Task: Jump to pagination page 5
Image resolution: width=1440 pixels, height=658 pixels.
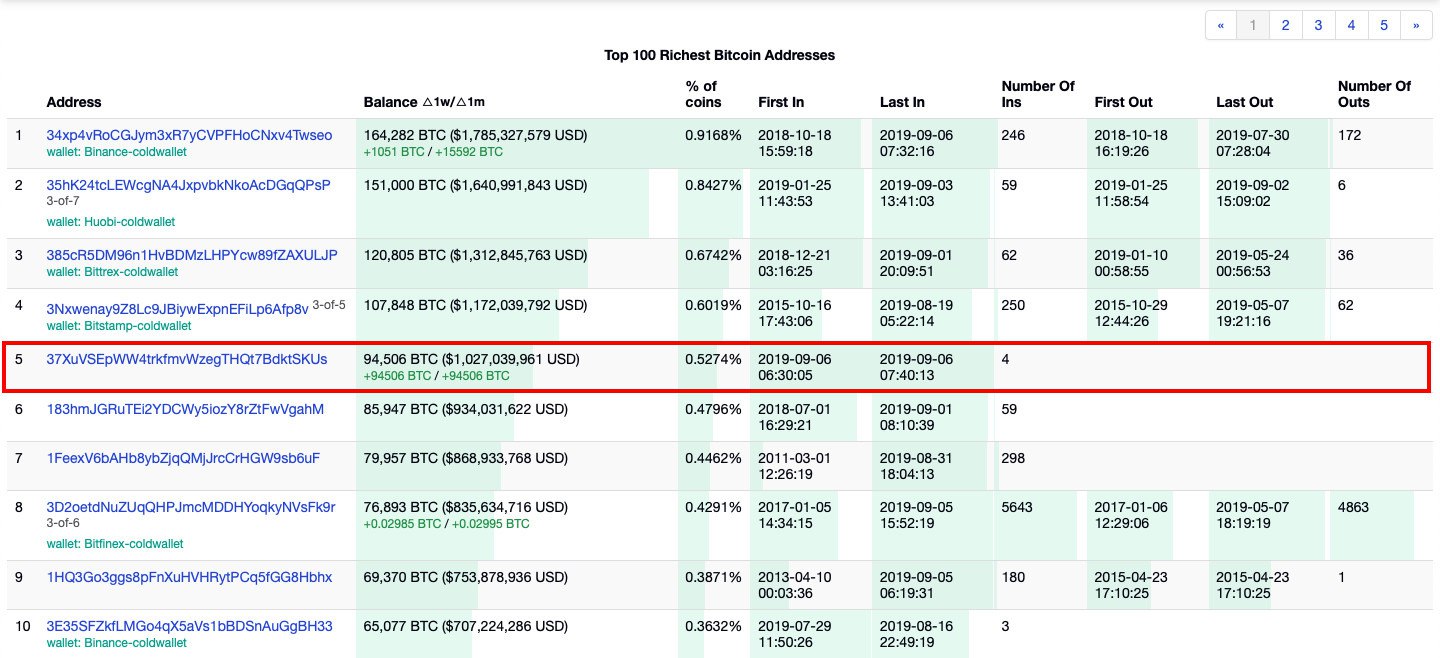Action: pos(1384,26)
